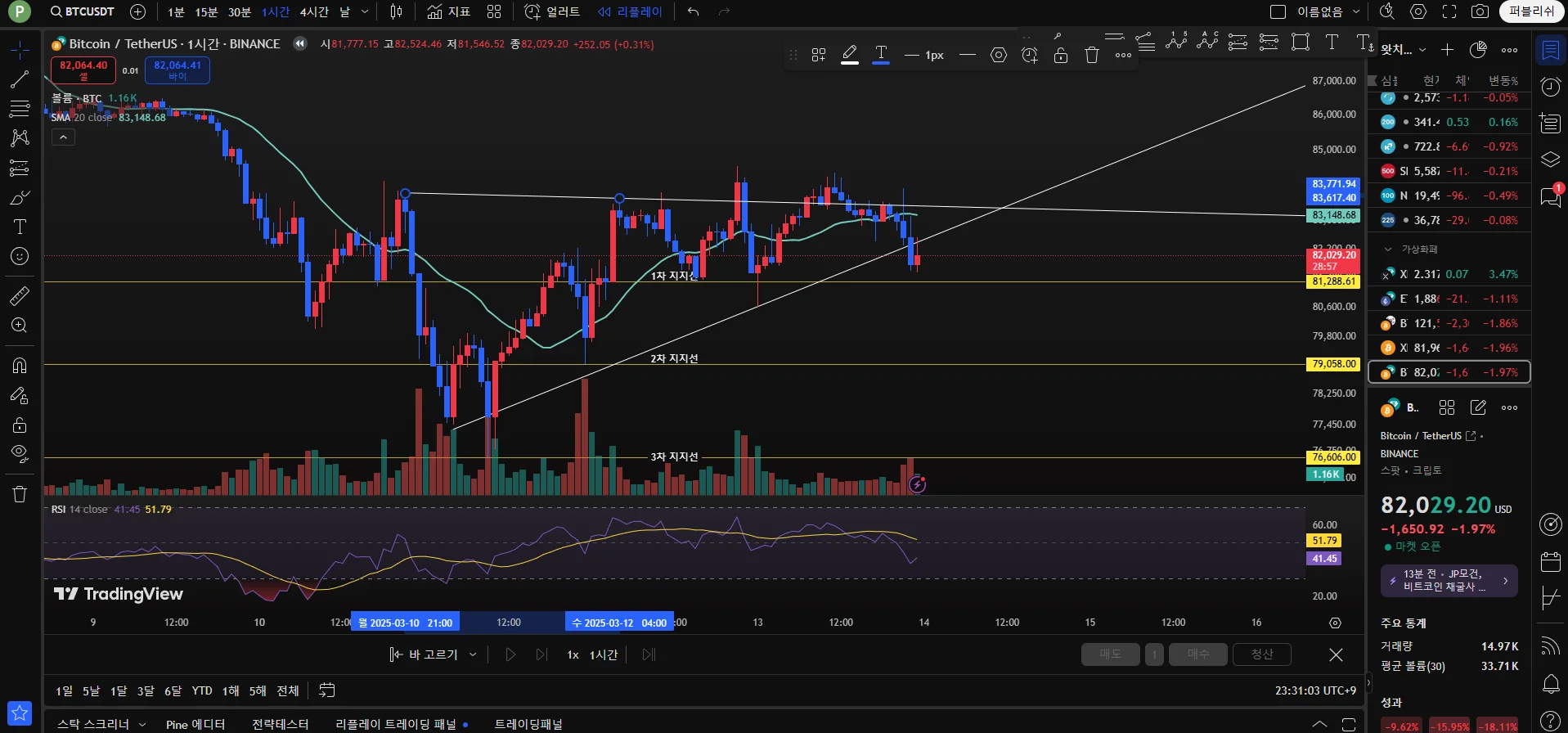Open the 바 고르기 select-bar dropdown

point(434,654)
